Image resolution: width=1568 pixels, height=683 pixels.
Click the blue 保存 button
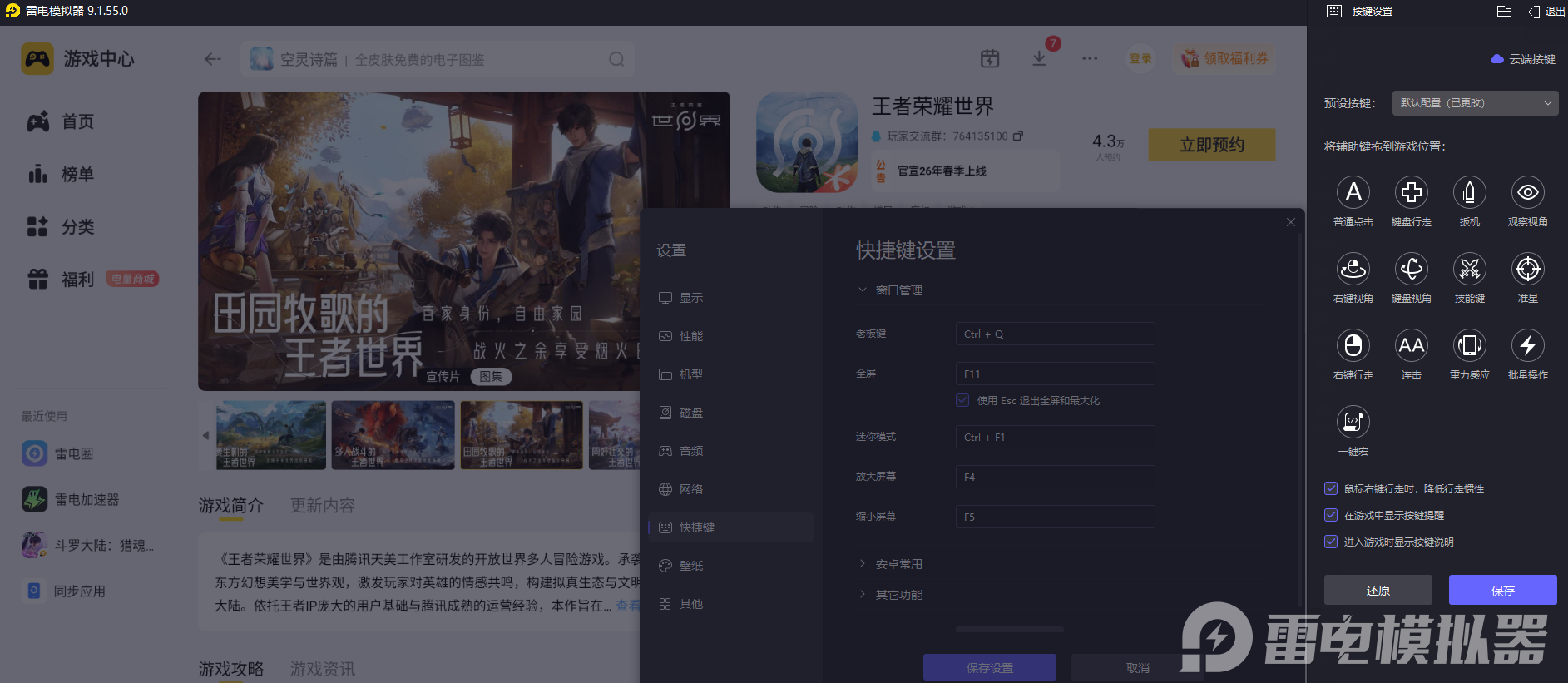pos(1502,590)
